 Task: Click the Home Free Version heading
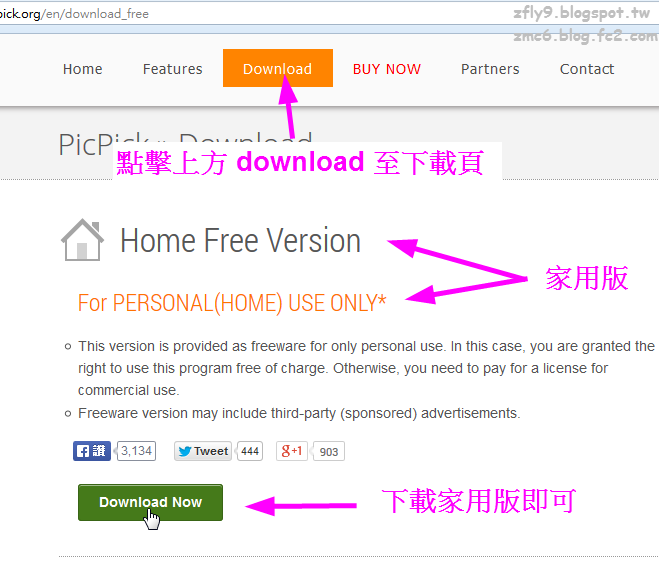240,240
